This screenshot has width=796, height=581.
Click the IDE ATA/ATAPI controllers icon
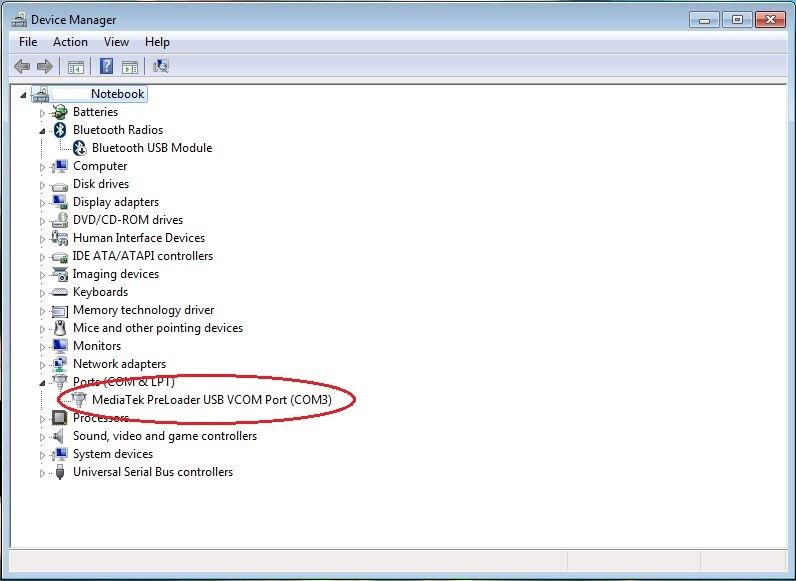click(x=60, y=257)
